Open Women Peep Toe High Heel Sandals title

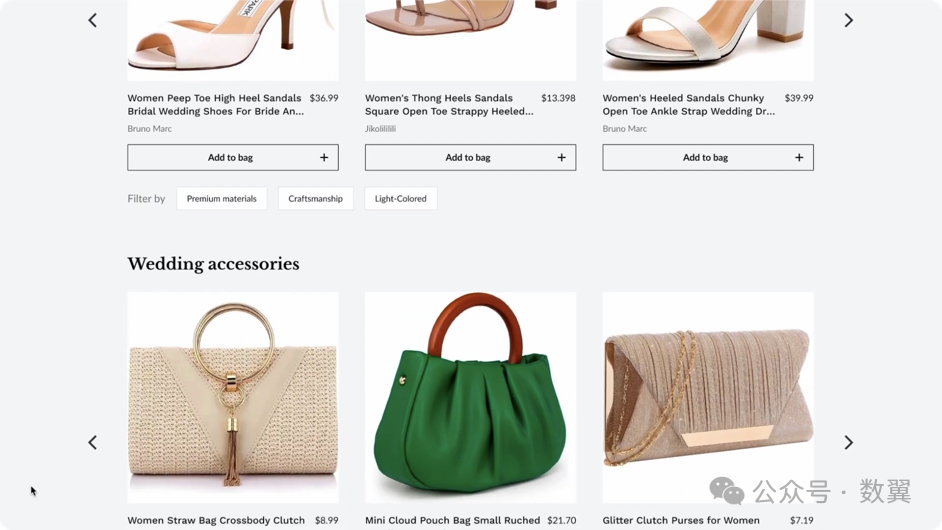pos(214,105)
